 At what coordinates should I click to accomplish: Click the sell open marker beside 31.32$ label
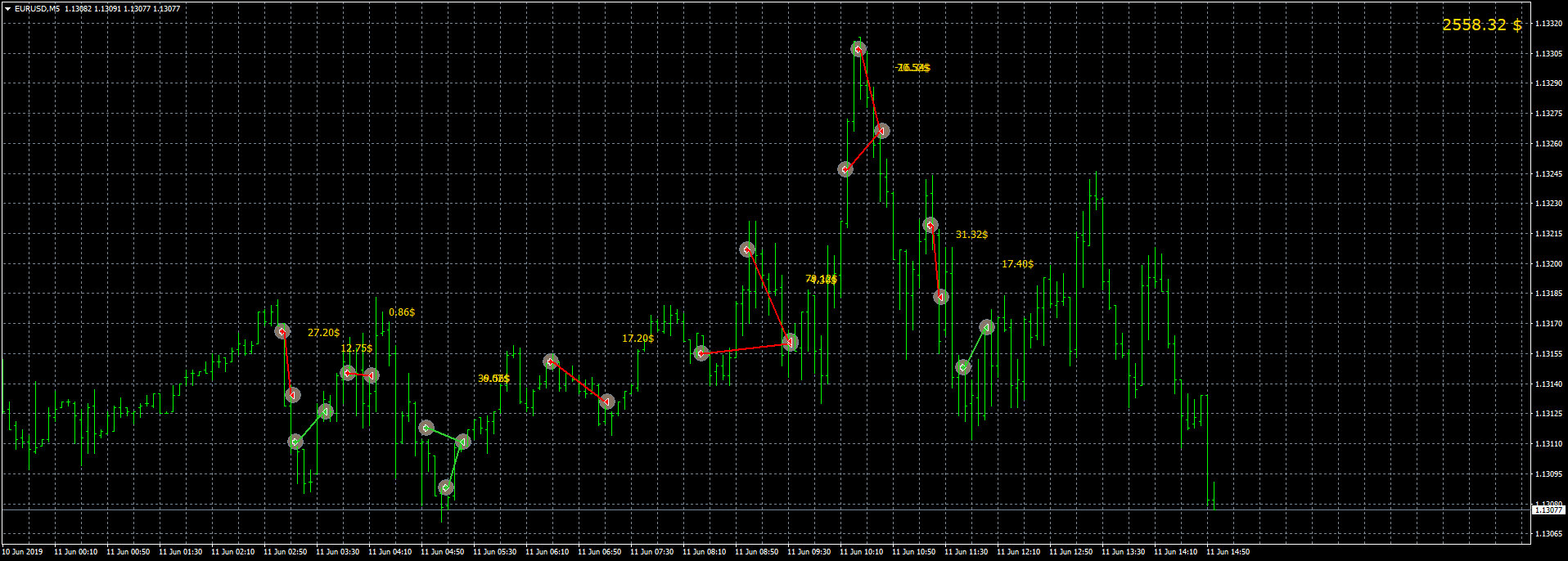pyautogui.click(x=930, y=225)
